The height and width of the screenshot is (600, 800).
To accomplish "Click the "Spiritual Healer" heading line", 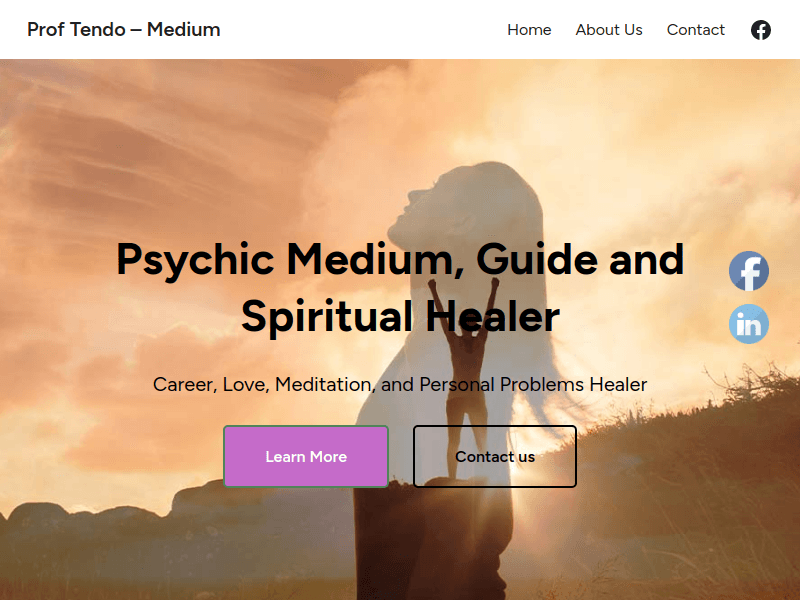I will coord(400,317).
